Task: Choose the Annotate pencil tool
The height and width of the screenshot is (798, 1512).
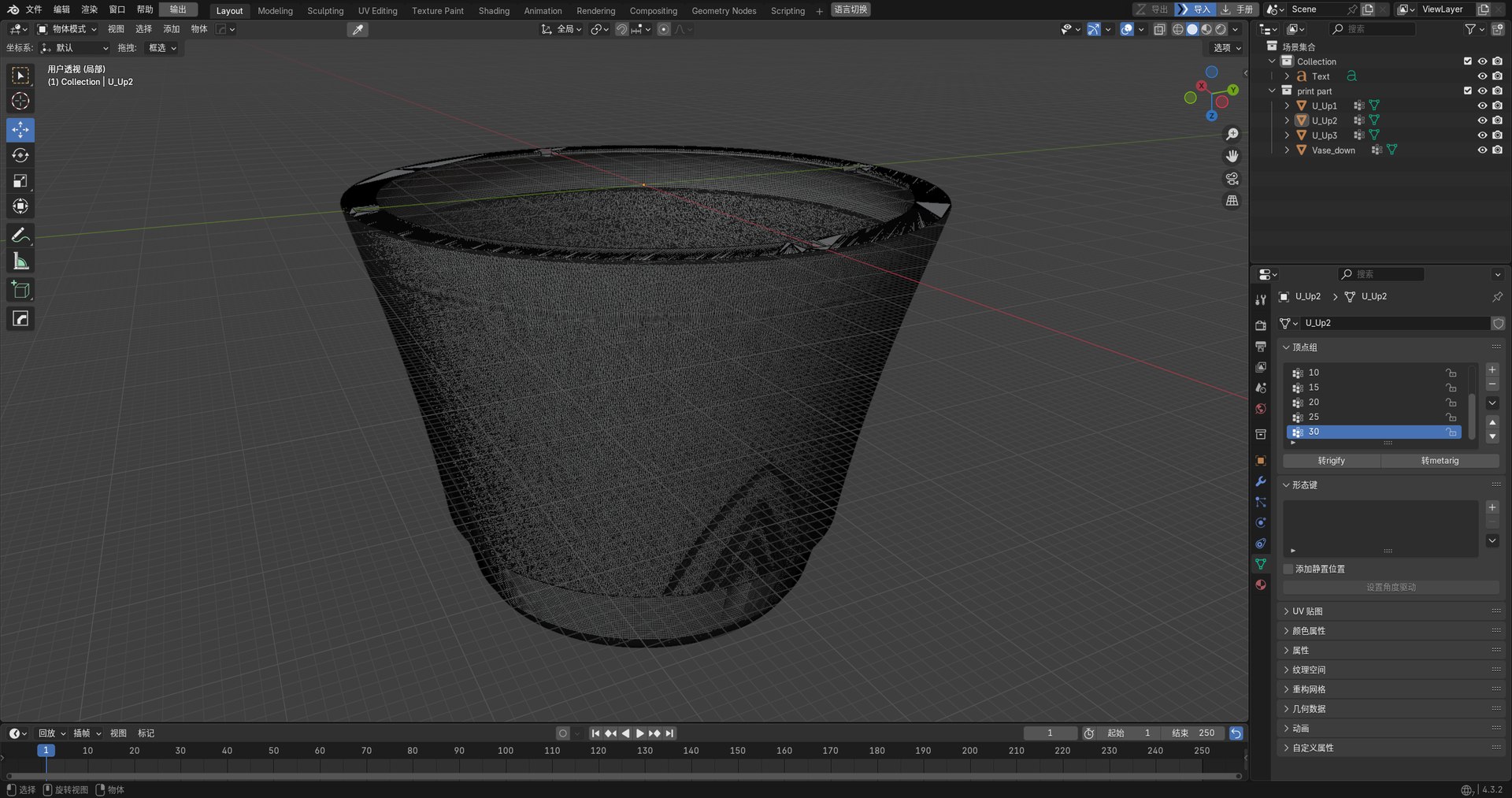Action: tap(20, 236)
